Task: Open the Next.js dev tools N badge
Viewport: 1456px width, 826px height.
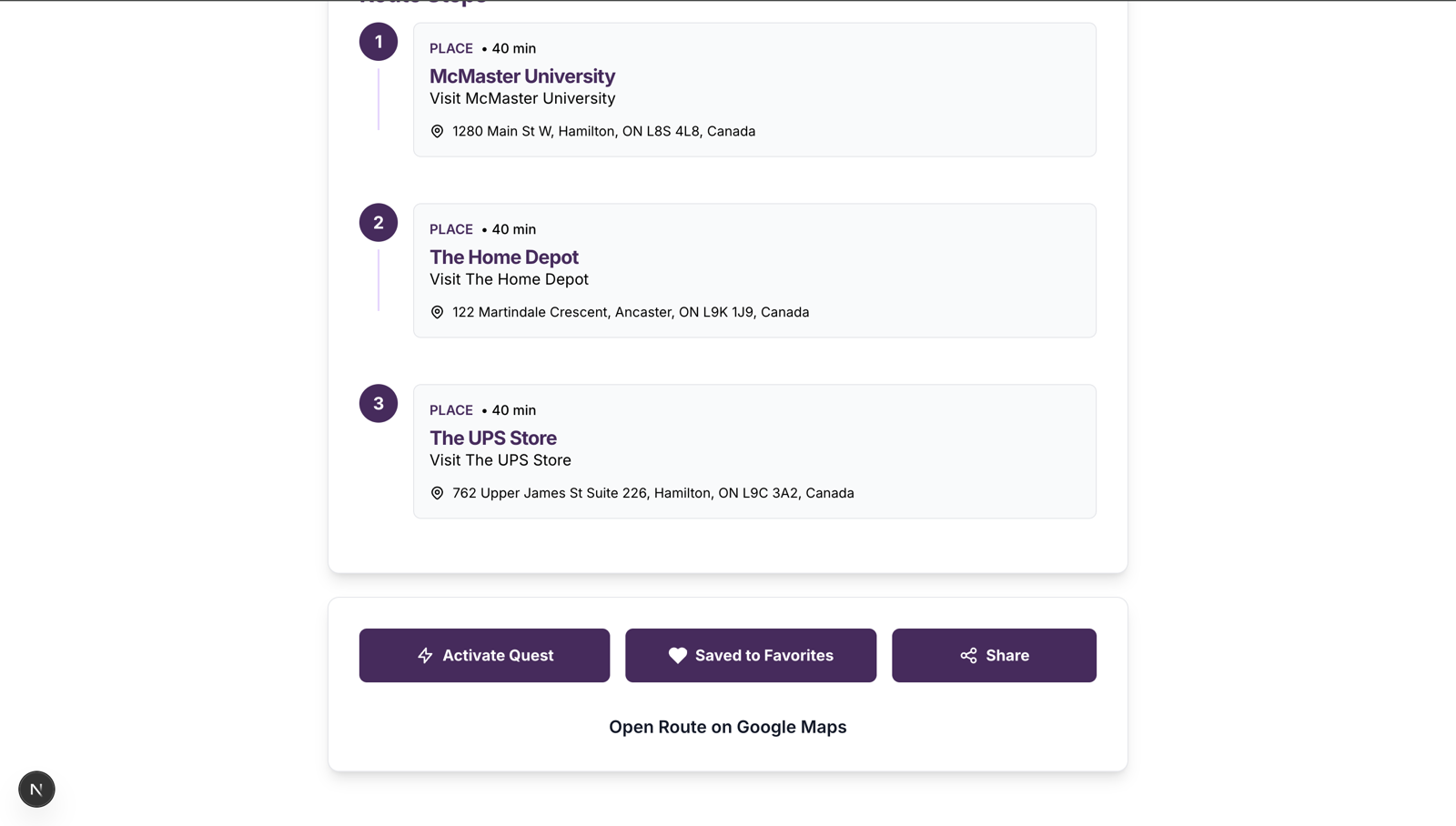Action: 36,789
